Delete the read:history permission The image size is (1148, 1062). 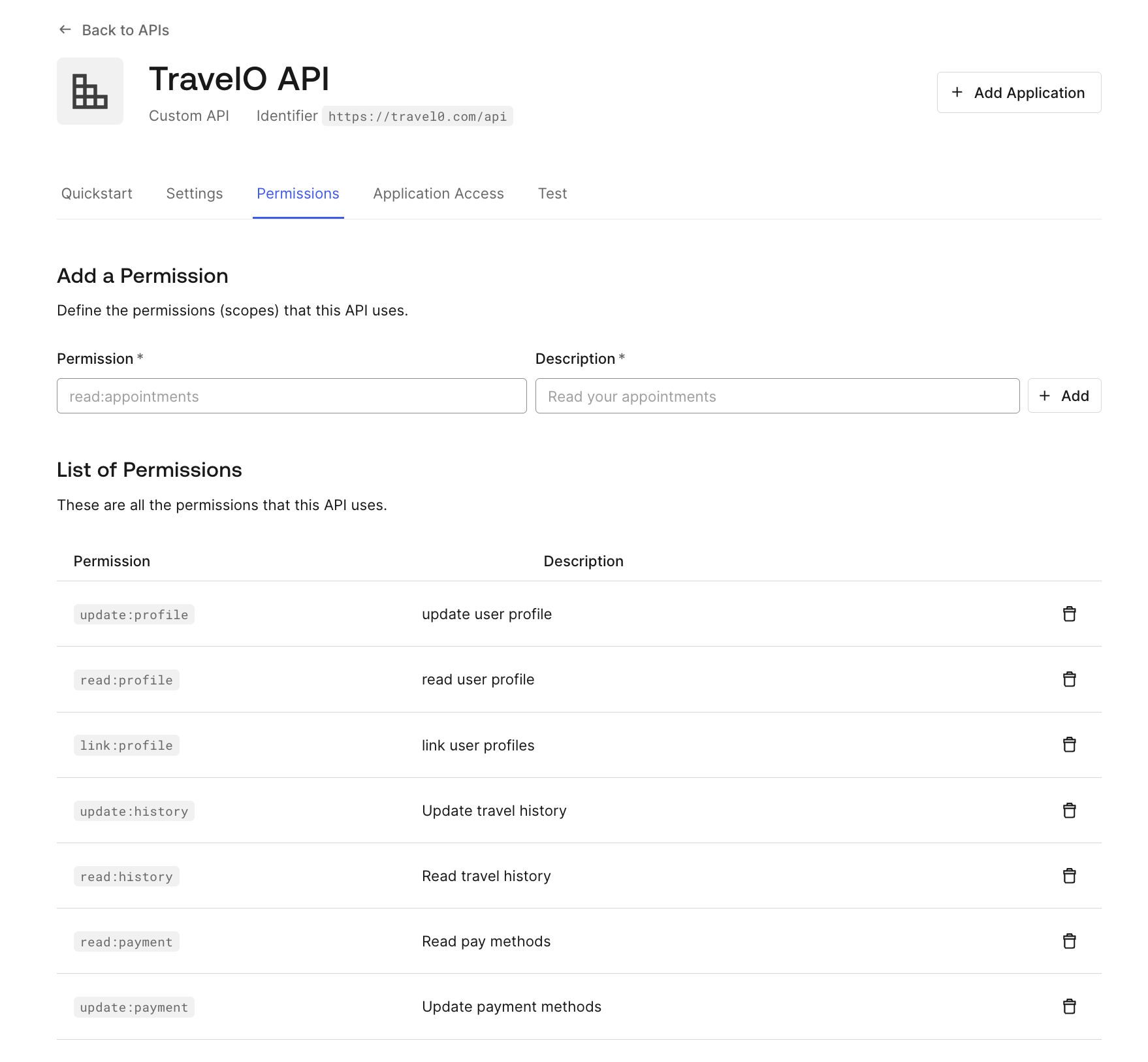pos(1069,876)
